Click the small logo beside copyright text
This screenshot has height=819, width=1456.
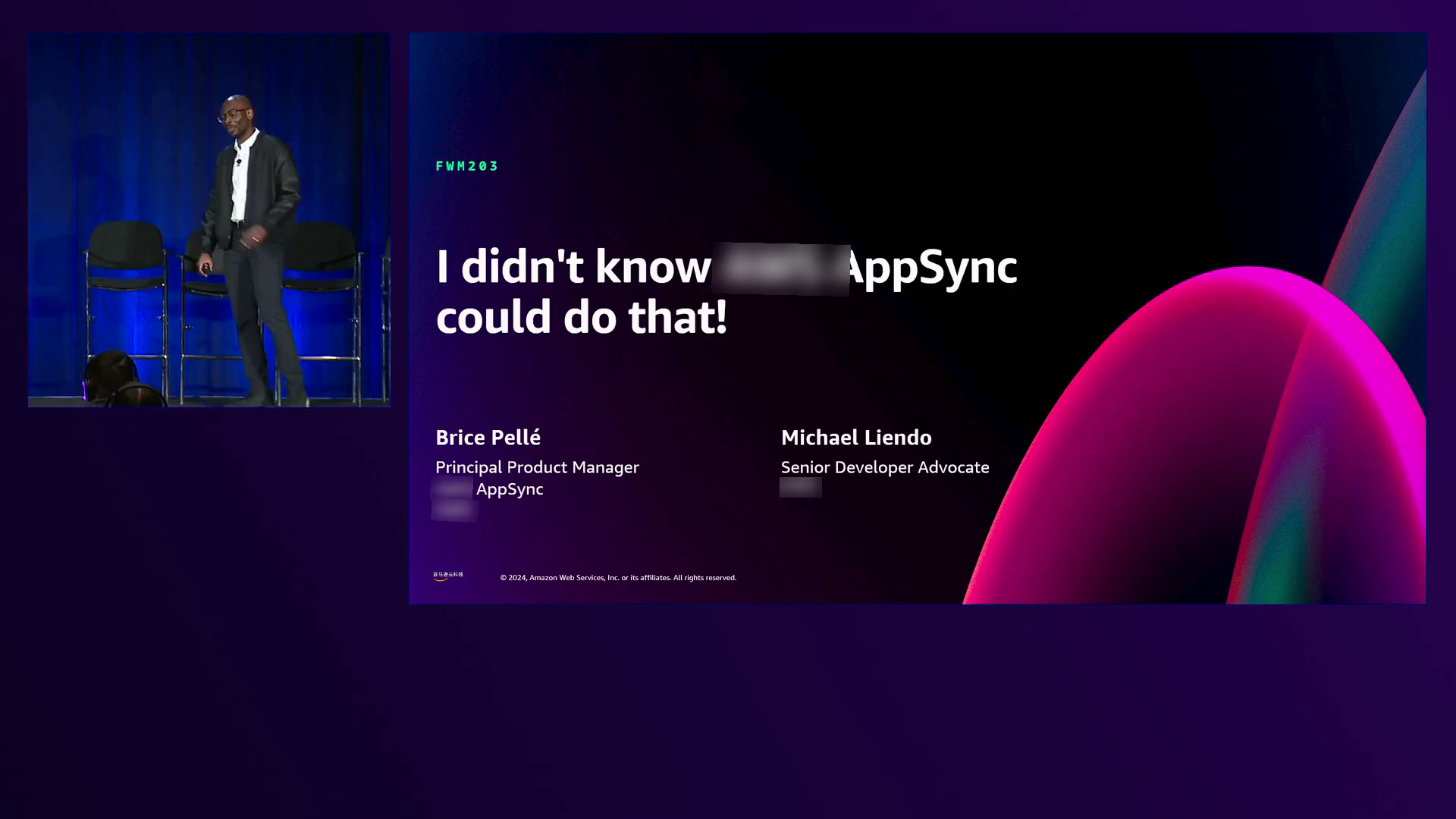pyautogui.click(x=448, y=576)
